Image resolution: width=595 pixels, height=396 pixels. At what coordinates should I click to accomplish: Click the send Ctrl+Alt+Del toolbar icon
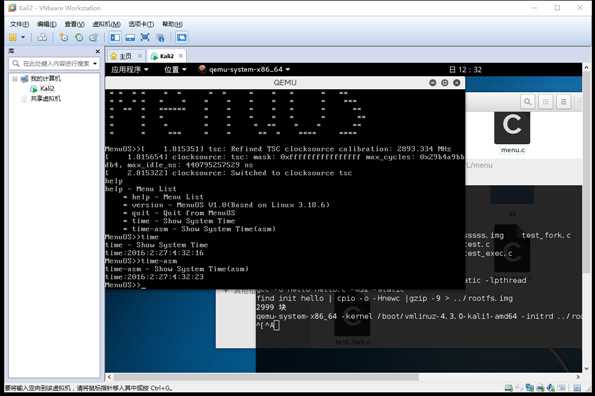click(x=42, y=37)
